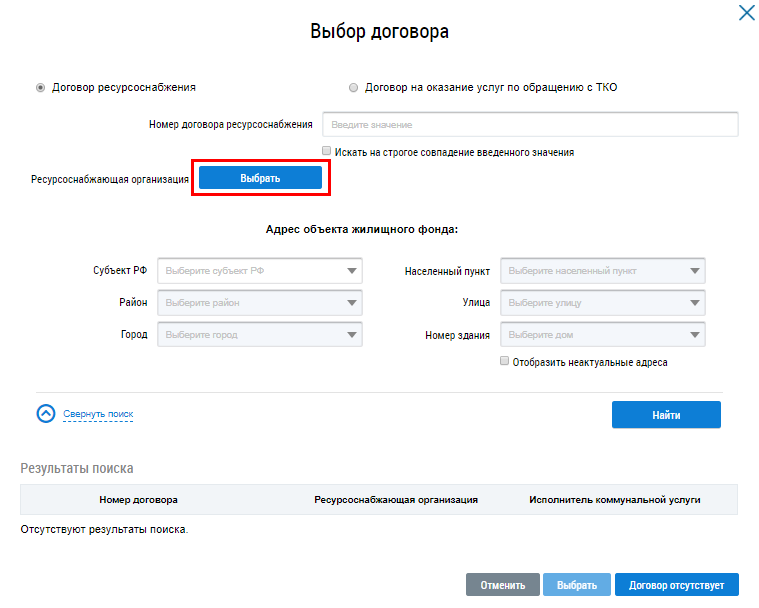Enable 'Искать на строгое совпадение' checkbox
The width and height of the screenshot is (759, 608).
(x=327, y=151)
